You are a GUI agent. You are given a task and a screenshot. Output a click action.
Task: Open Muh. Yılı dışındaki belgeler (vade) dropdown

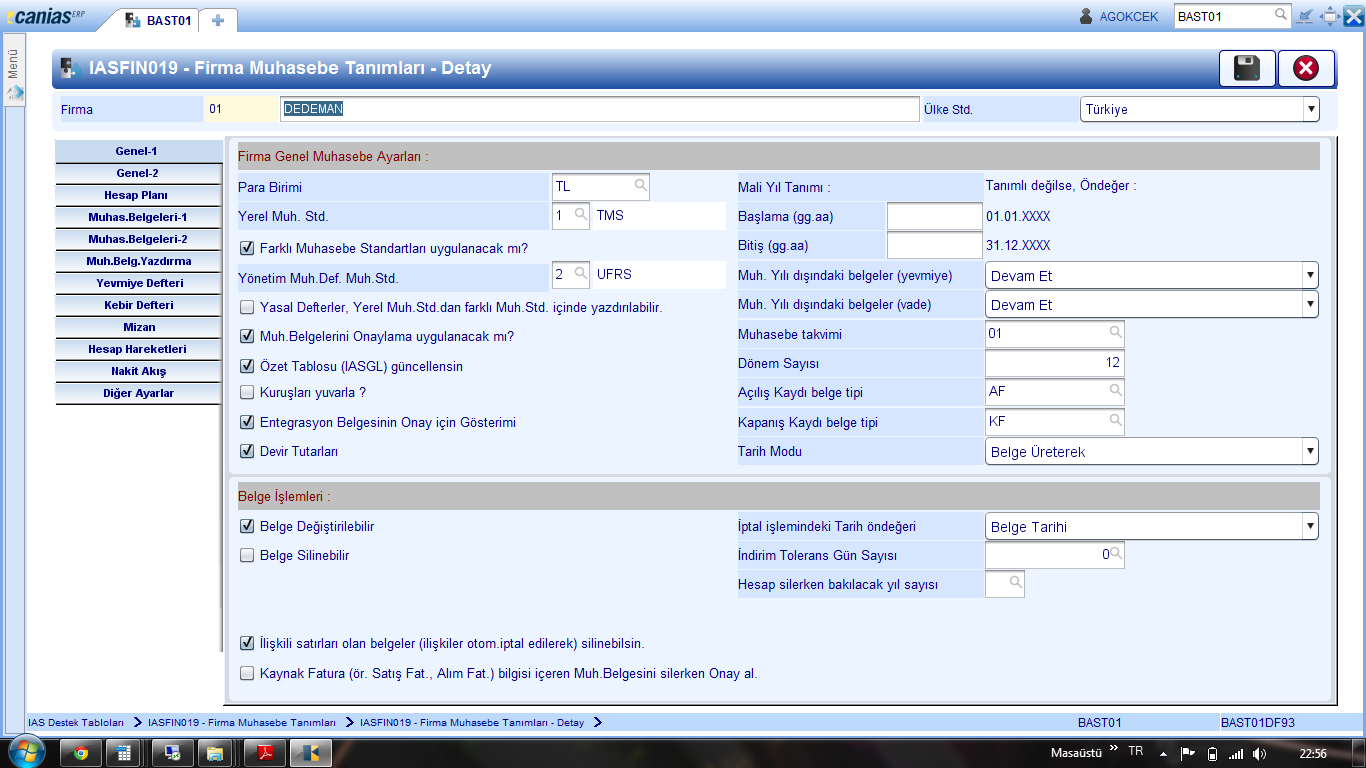coord(1151,304)
